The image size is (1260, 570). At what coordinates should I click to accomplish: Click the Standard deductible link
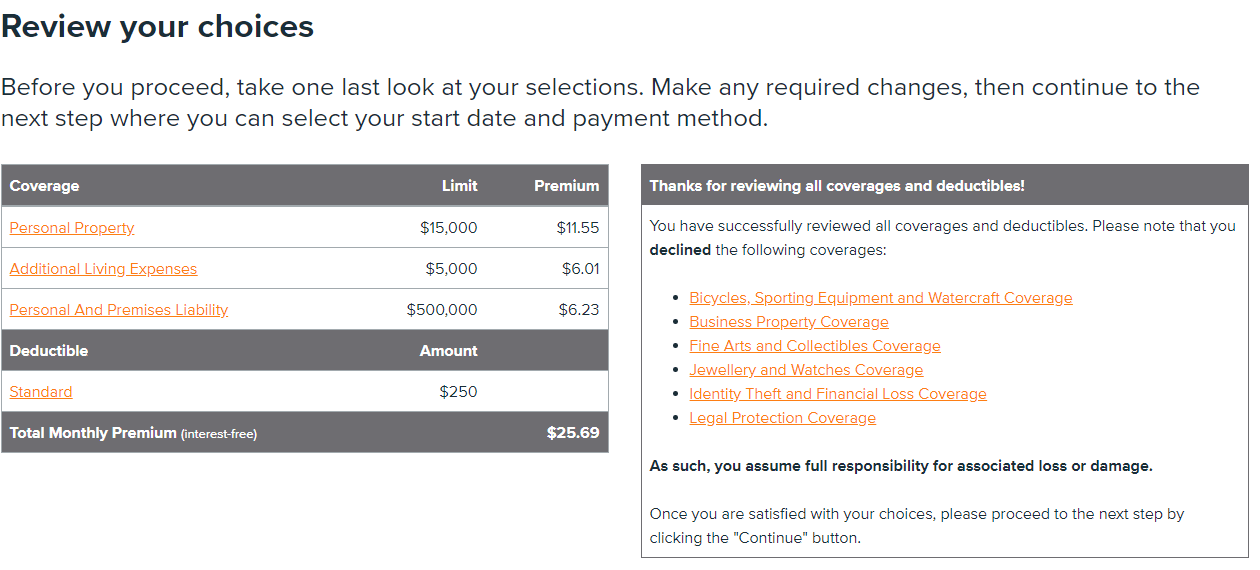tap(41, 392)
